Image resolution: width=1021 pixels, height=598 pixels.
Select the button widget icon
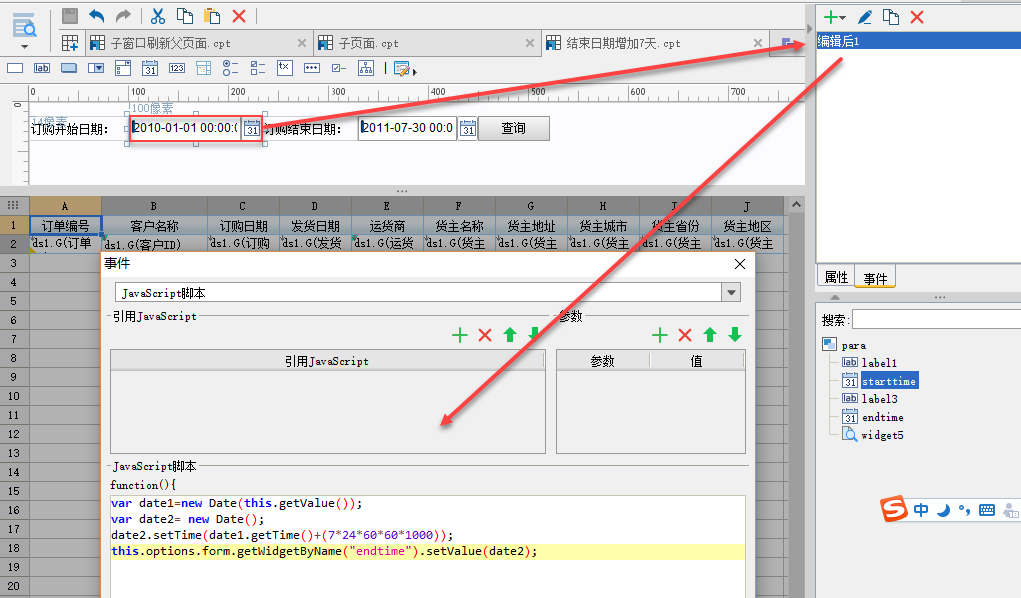tap(68, 68)
